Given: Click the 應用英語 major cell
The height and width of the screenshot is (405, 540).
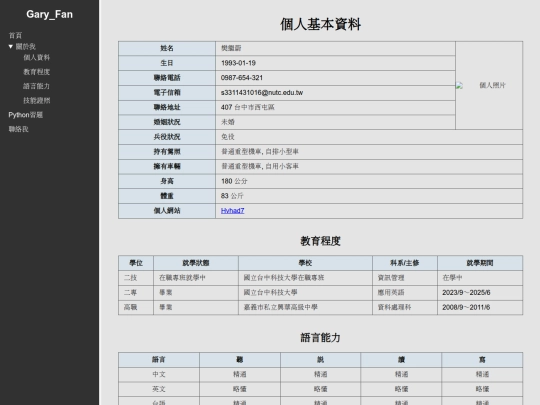Looking at the screenshot, I should tap(405, 293).
